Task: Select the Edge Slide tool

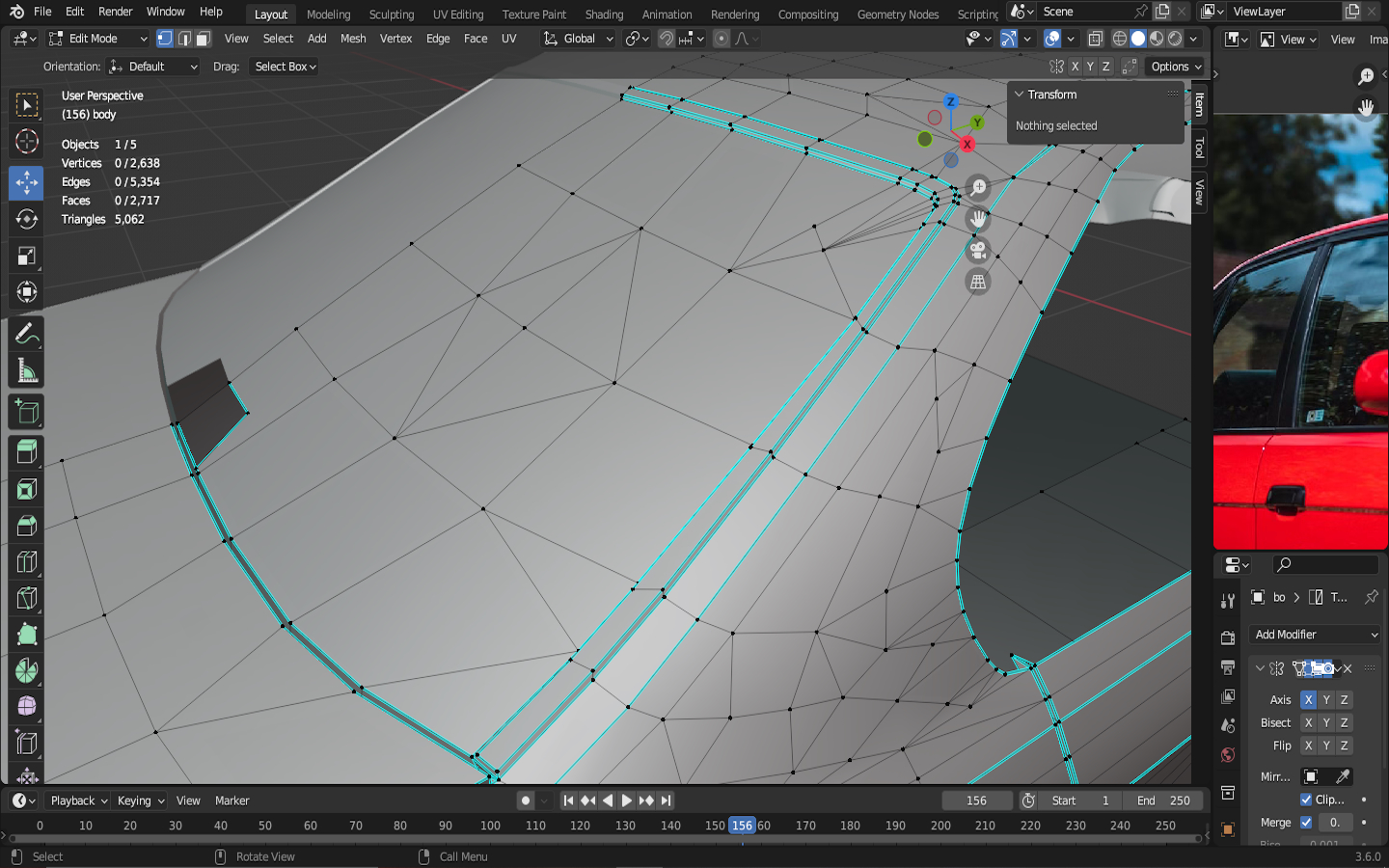Action: click(27, 744)
